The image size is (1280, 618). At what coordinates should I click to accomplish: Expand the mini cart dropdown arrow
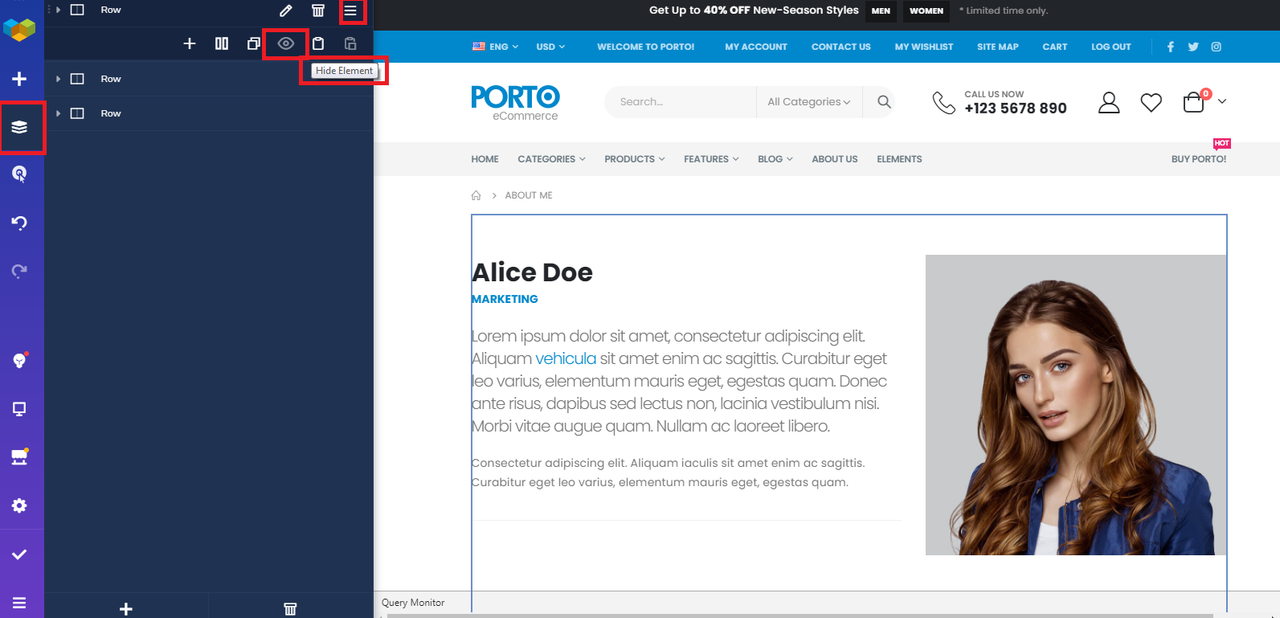click(x=1222, y=101)
